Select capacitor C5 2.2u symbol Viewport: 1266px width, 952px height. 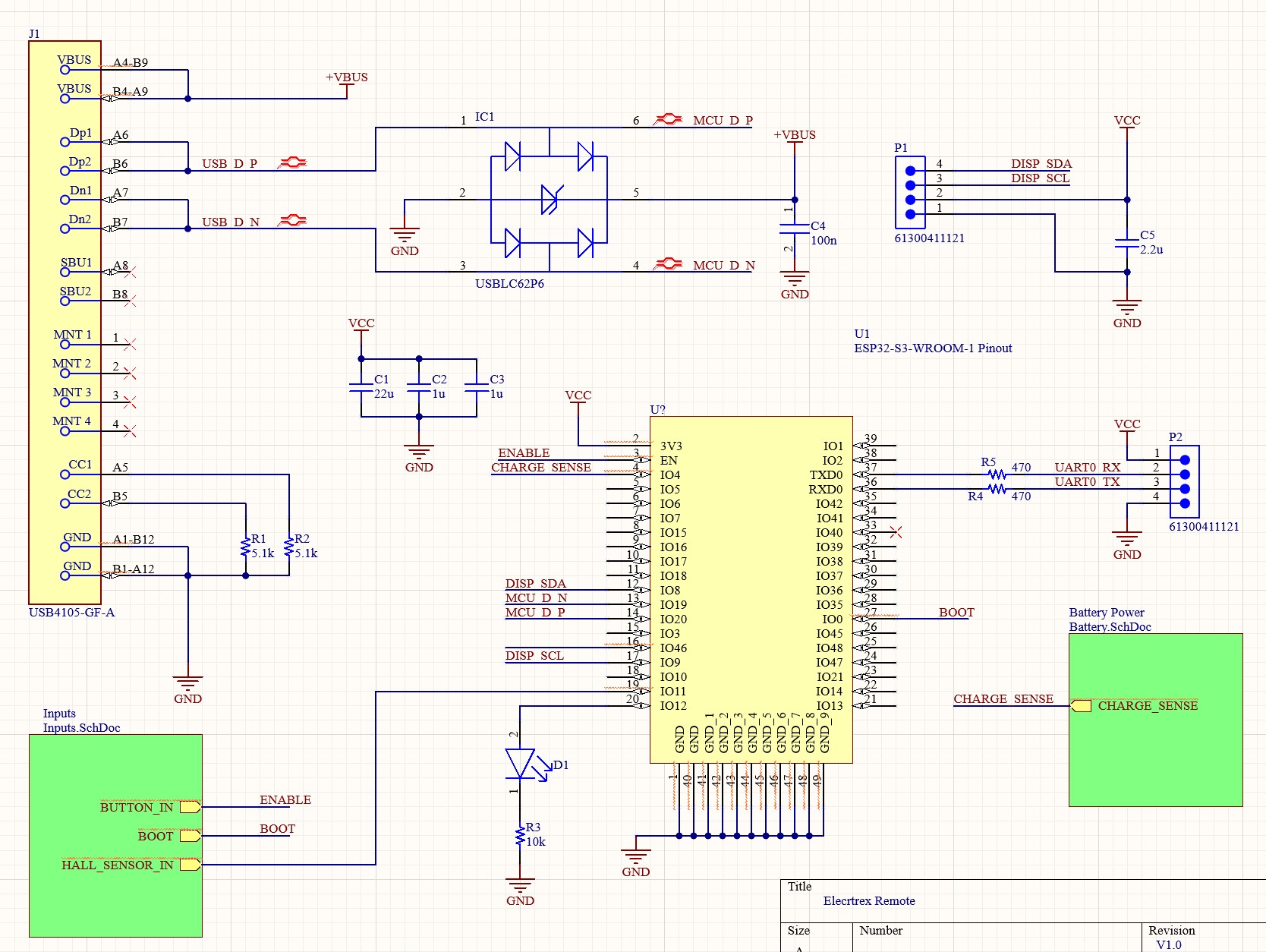[x=1127, y=243]
